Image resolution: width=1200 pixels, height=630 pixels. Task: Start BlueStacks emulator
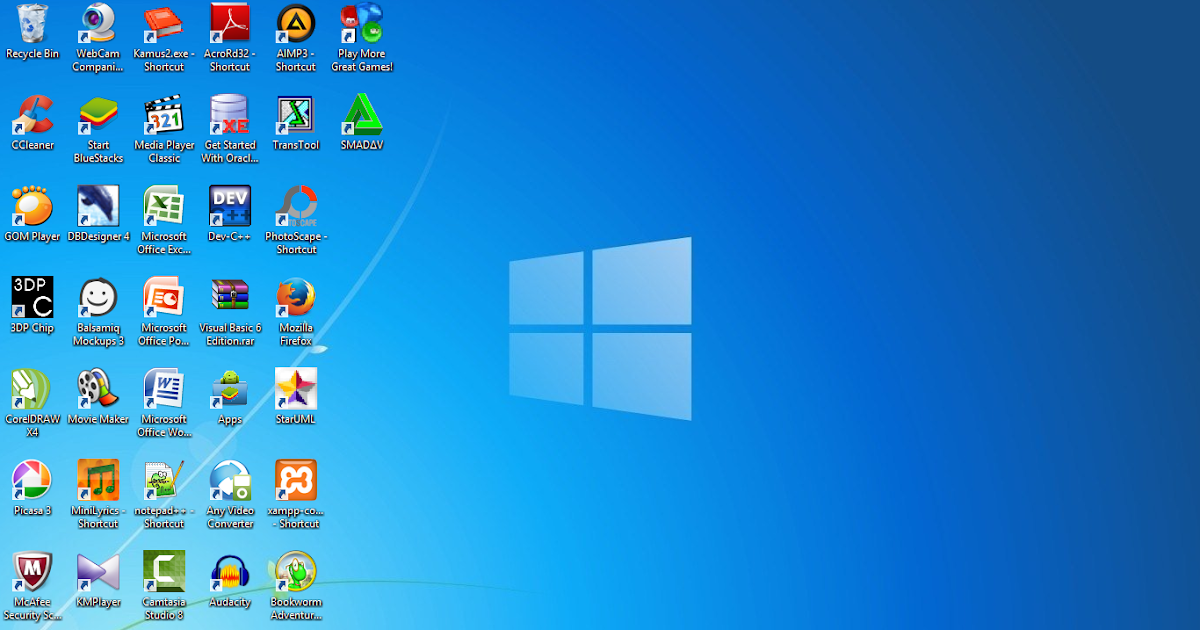[x=98, y=113]
